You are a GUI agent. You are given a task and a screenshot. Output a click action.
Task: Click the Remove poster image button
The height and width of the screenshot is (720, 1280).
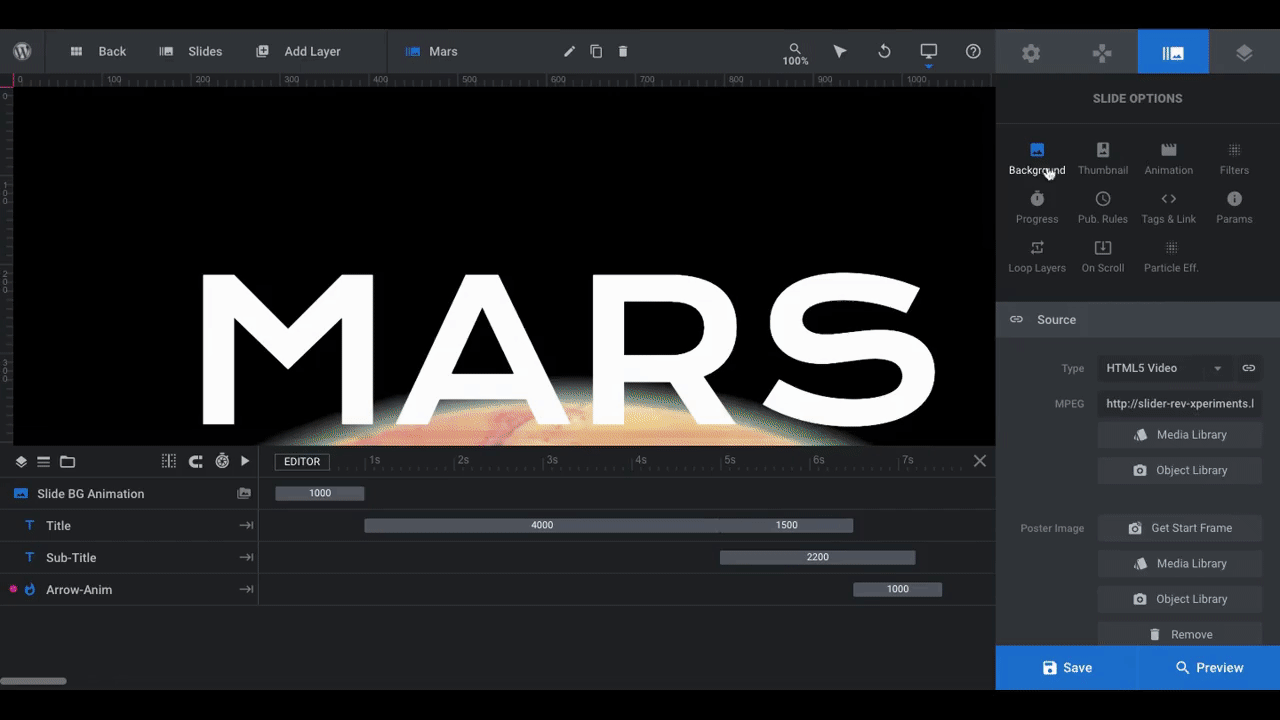point(1180,634)
